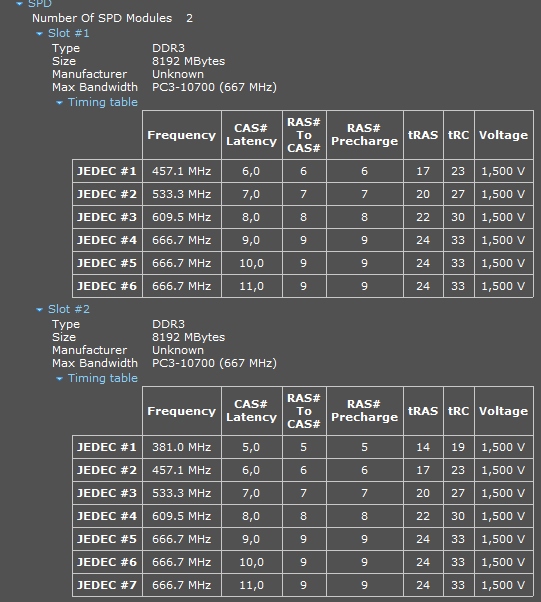Collapse the Slot #1 tree arrow
The height and width of the screenshot is (602, 541).
coord(39,34)
